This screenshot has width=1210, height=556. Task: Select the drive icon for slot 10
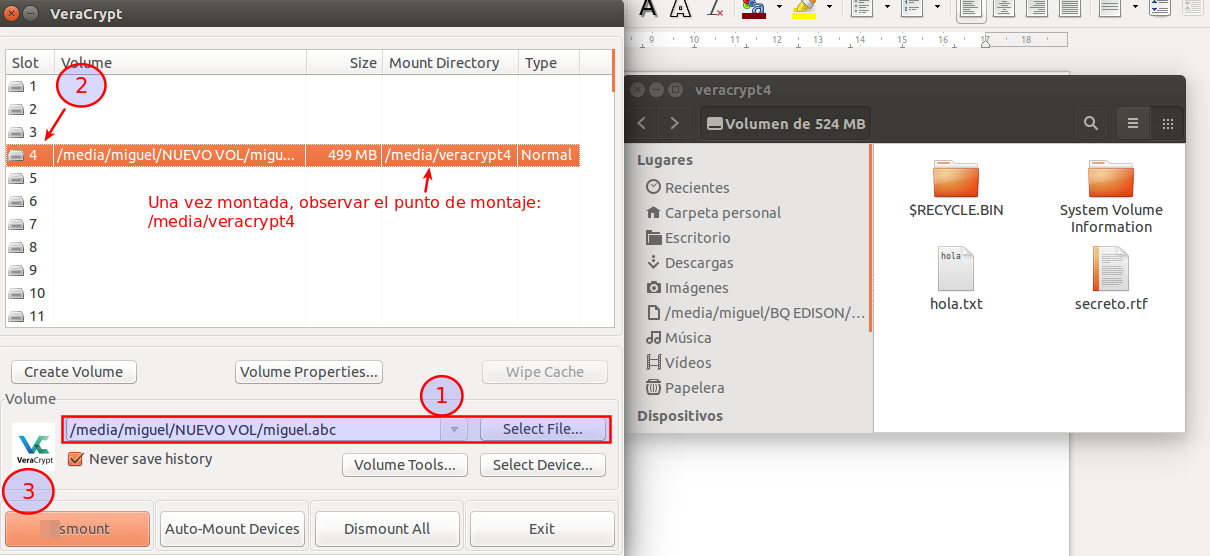[17, 293]
